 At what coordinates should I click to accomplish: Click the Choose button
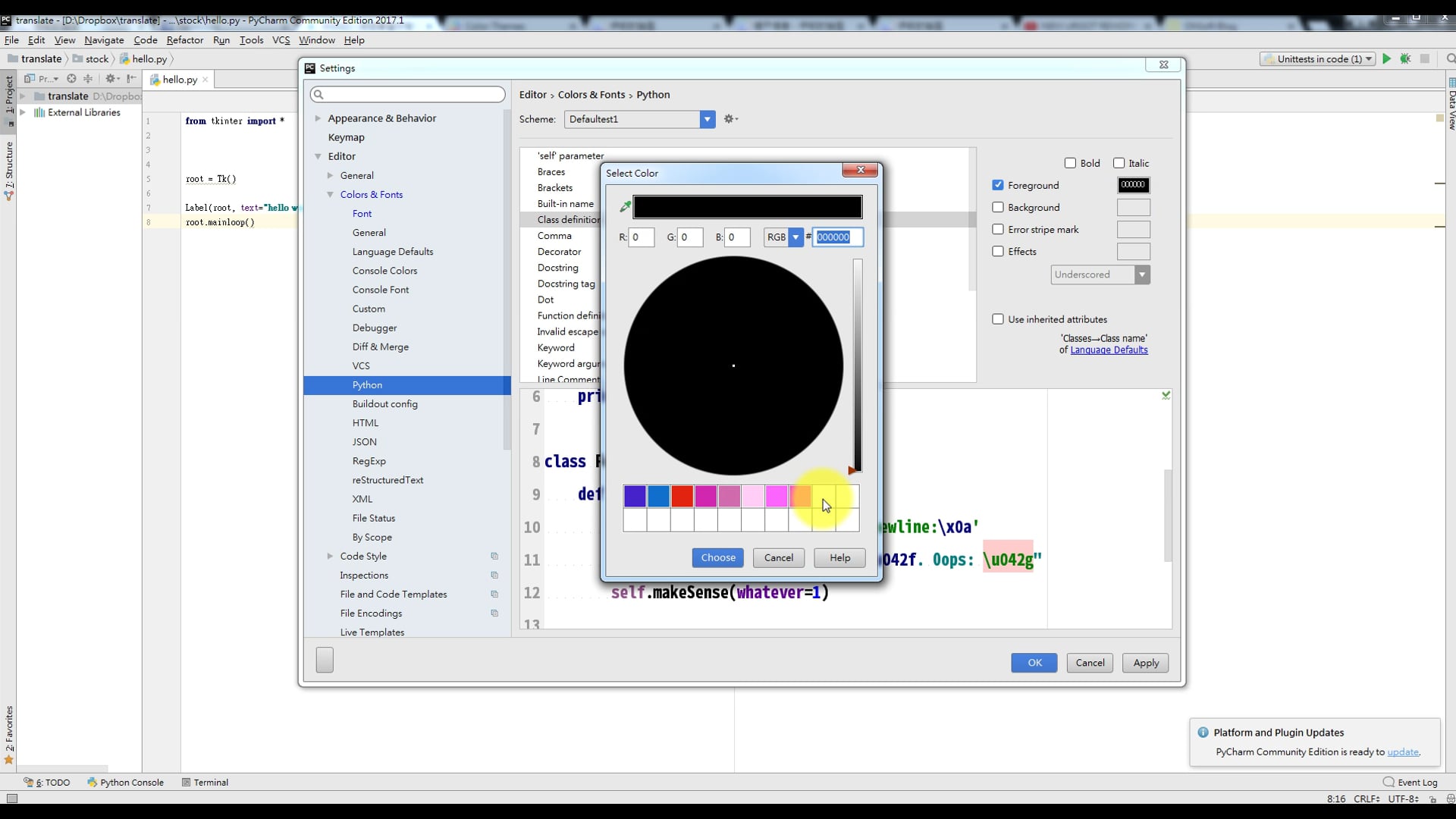point(717,557)
